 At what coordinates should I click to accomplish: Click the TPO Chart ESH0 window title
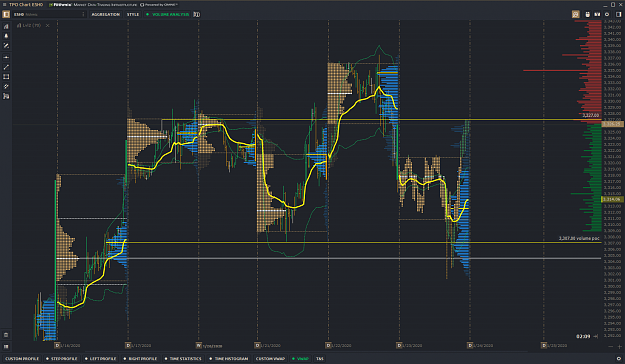pos(26,5)
